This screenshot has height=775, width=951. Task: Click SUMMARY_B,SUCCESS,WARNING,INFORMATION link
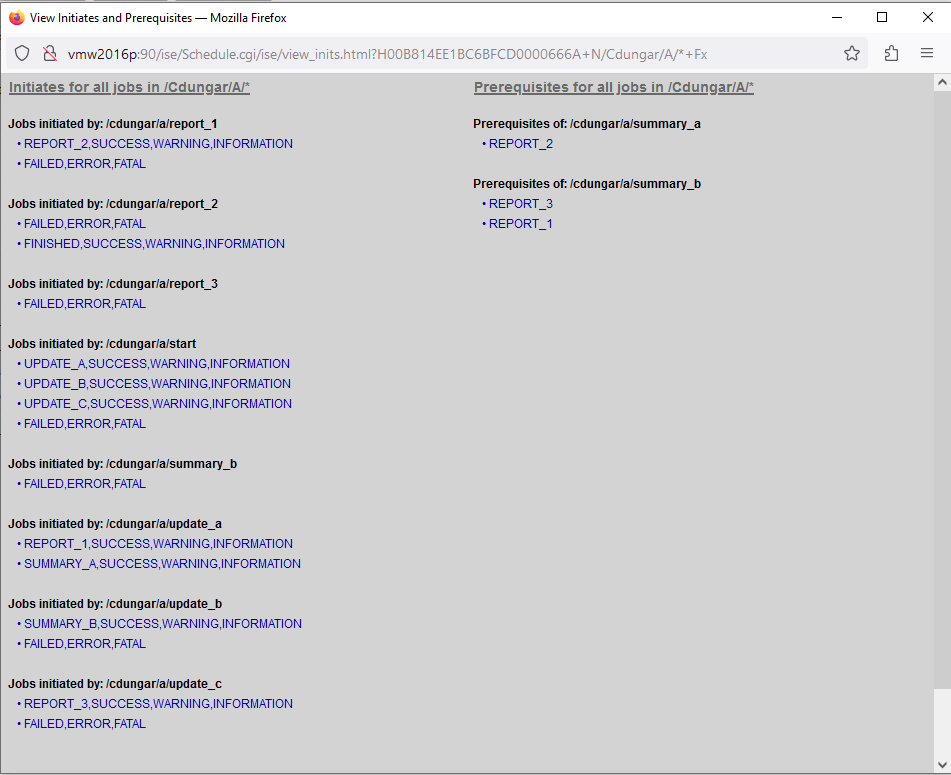163,624
